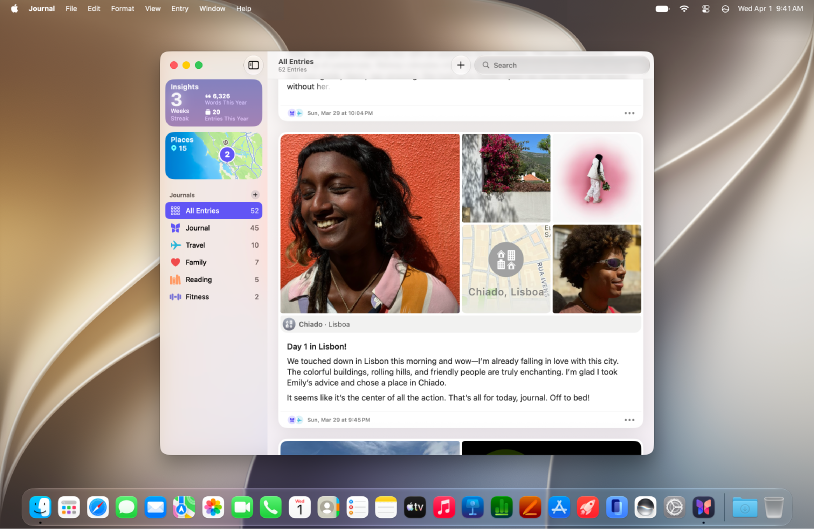The width and height of the screenshot is (814, 530).
Task: Launch Safari from the Dock
Action: click(98, 507)
